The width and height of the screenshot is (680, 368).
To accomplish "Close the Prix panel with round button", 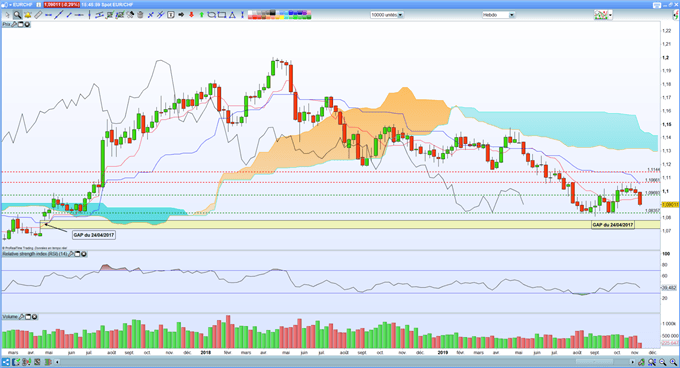I will coord(27,24).
